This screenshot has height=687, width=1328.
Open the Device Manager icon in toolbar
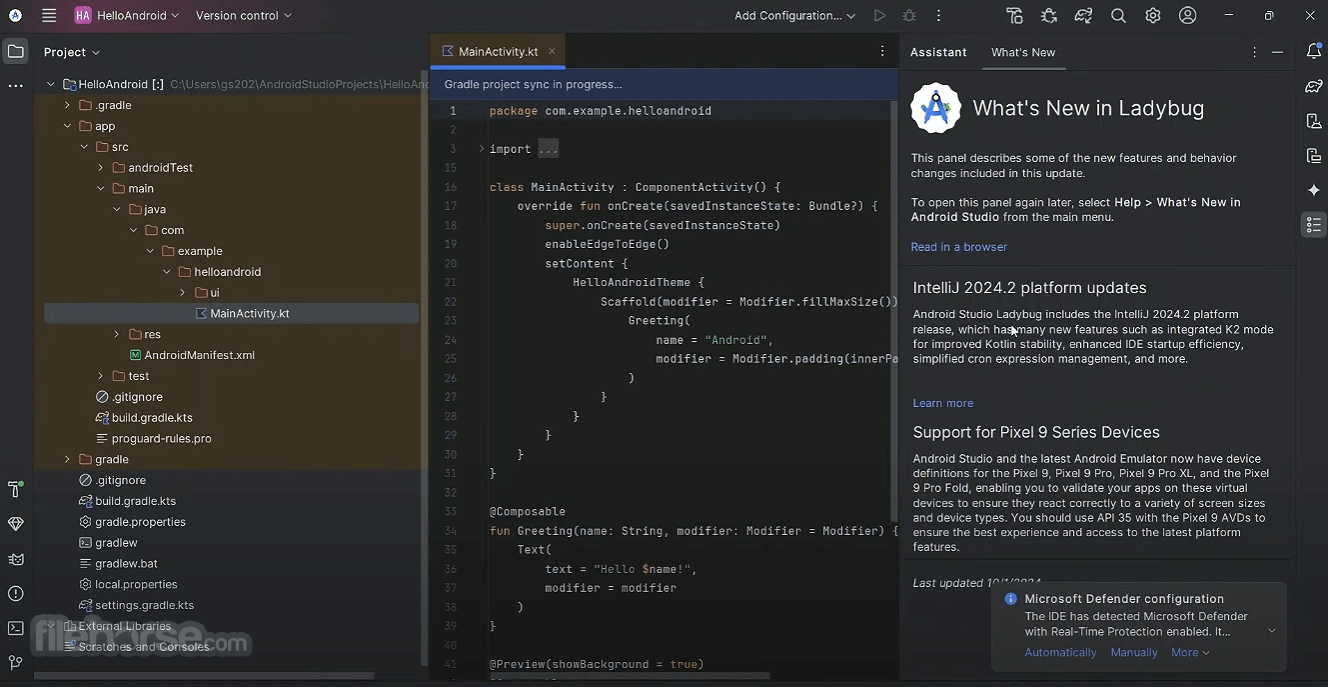1015,15
